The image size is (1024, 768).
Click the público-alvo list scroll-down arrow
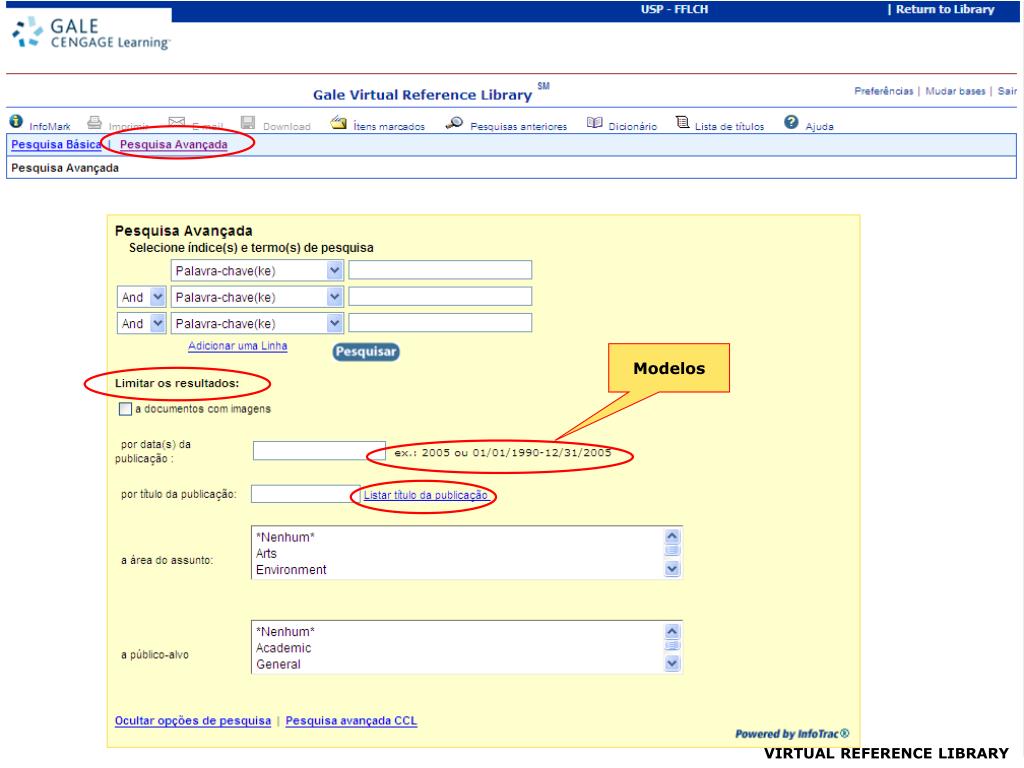(x=672, y=664)
